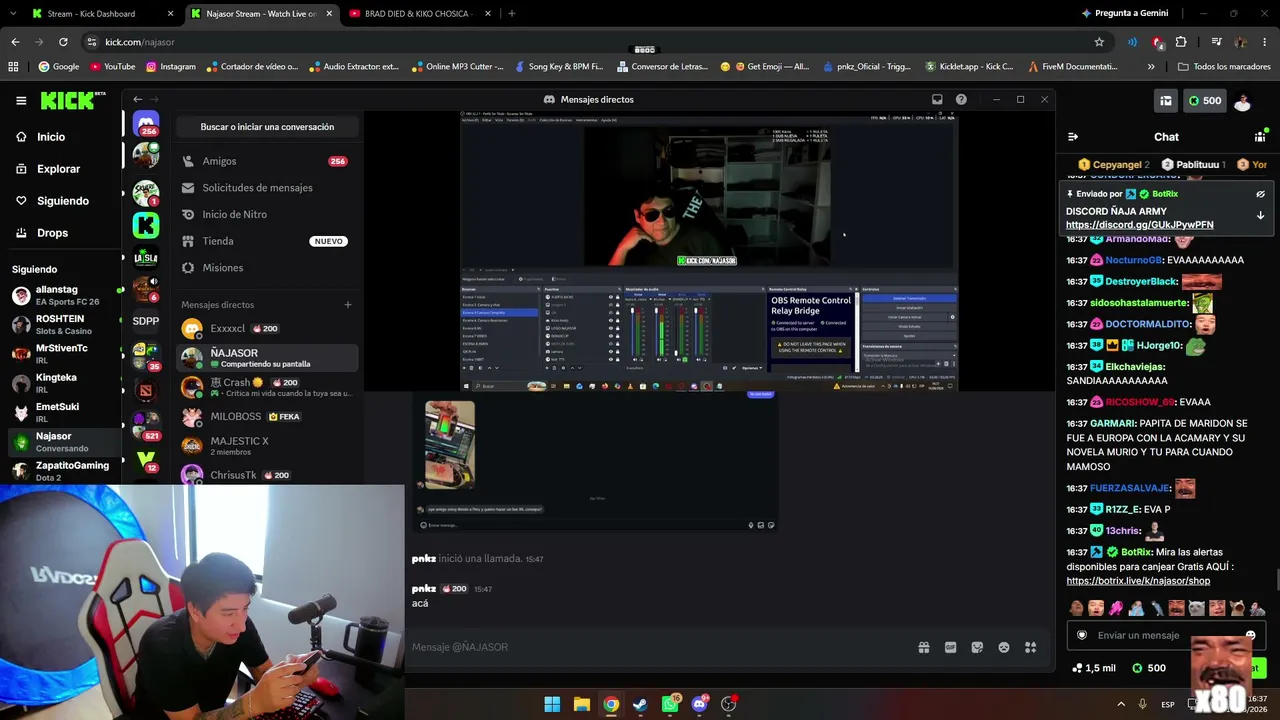Click the Kick logo
The image size is (1280, 720).
(x=72, y=100)
